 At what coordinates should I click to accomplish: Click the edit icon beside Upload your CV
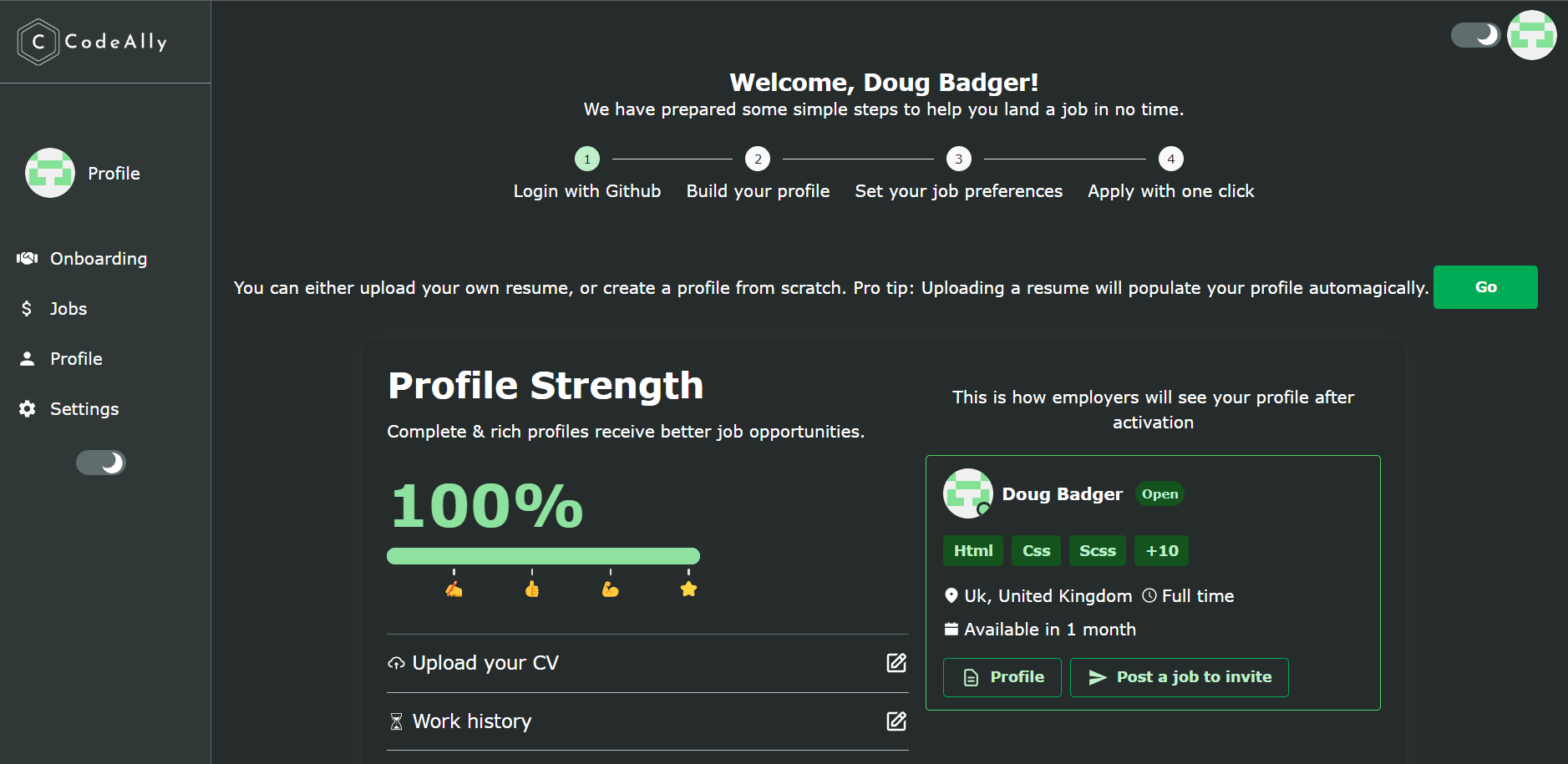point(896,663)
